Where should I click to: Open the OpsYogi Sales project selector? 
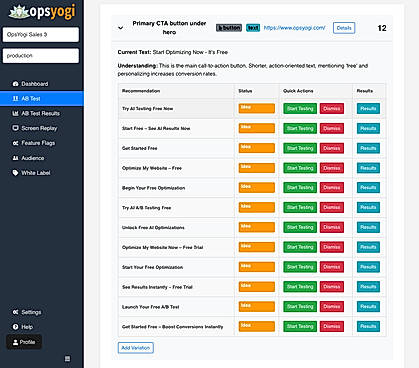pos(41,35)
